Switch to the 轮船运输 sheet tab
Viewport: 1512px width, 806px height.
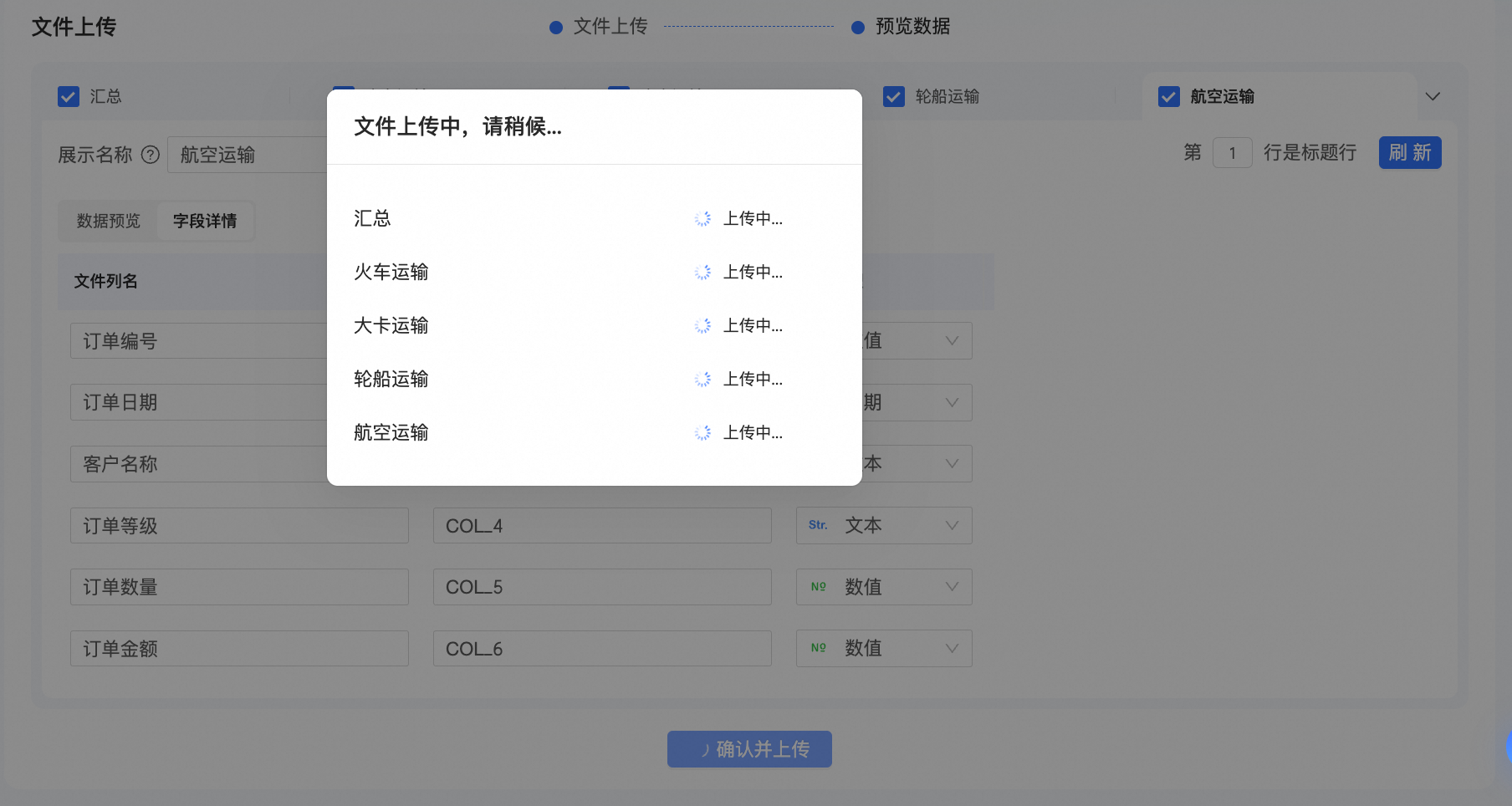point(948,97)
